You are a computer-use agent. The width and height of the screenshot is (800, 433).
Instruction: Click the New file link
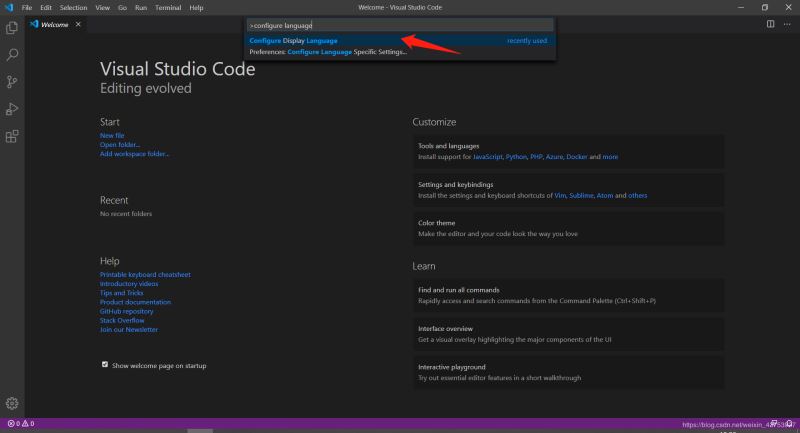112,135
